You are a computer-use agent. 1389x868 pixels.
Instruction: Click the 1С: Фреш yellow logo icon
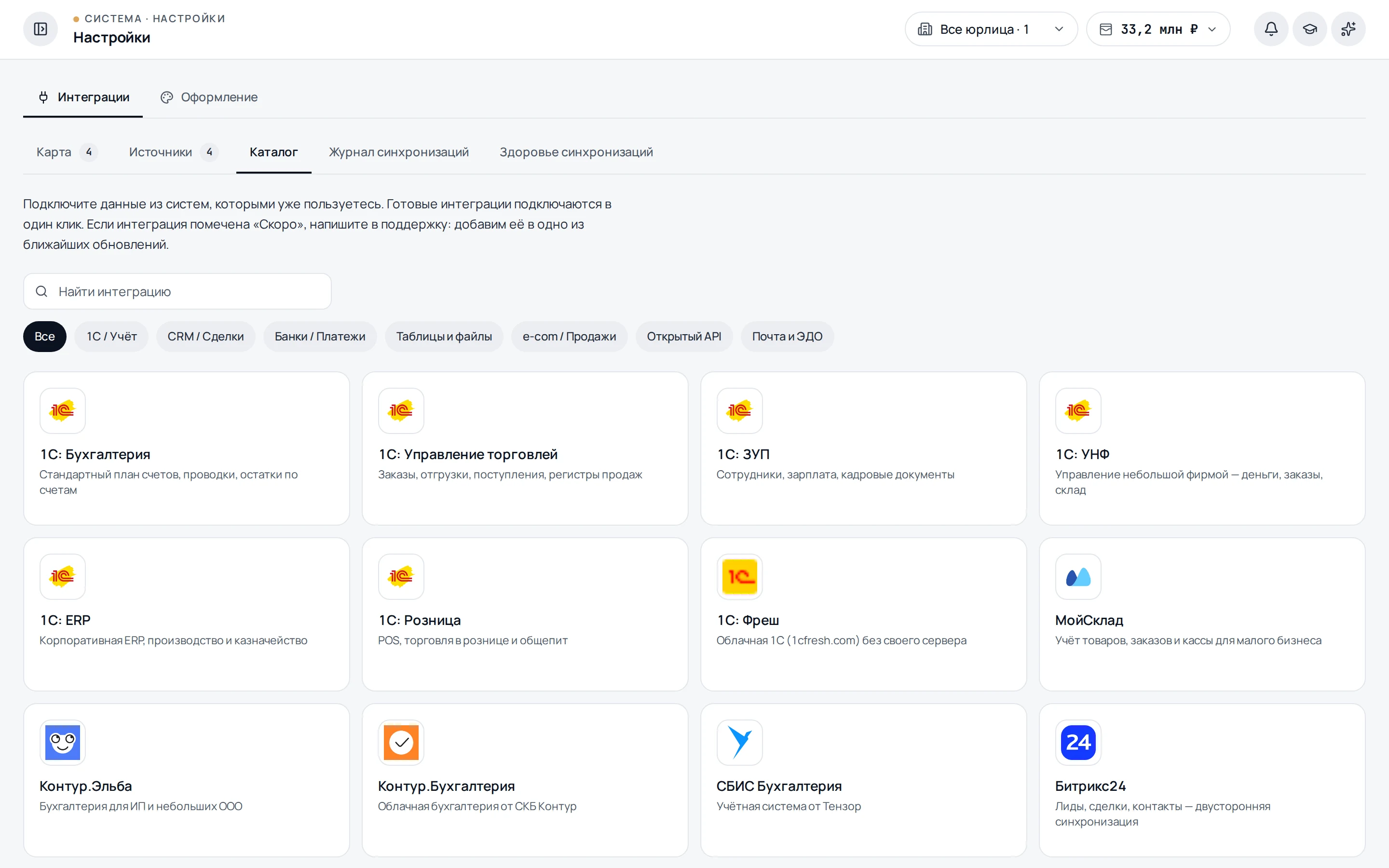click(x=740, y=576)
